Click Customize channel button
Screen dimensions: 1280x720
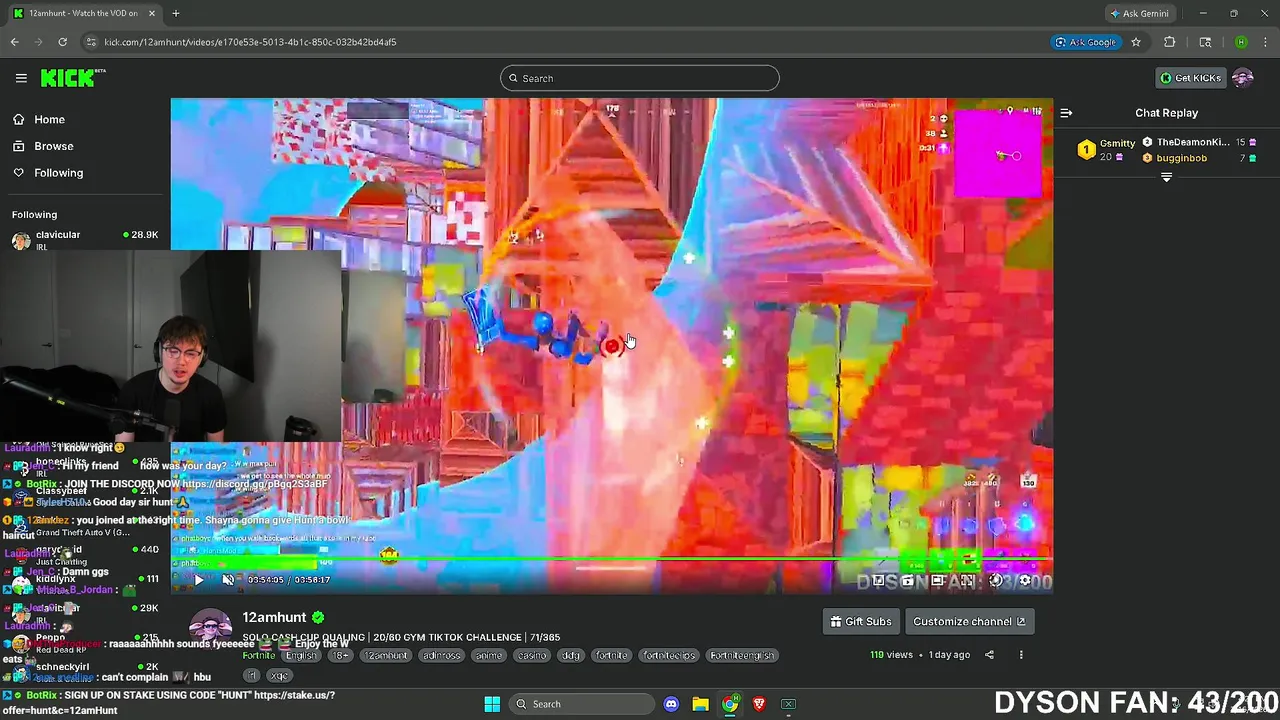[969, 621]
